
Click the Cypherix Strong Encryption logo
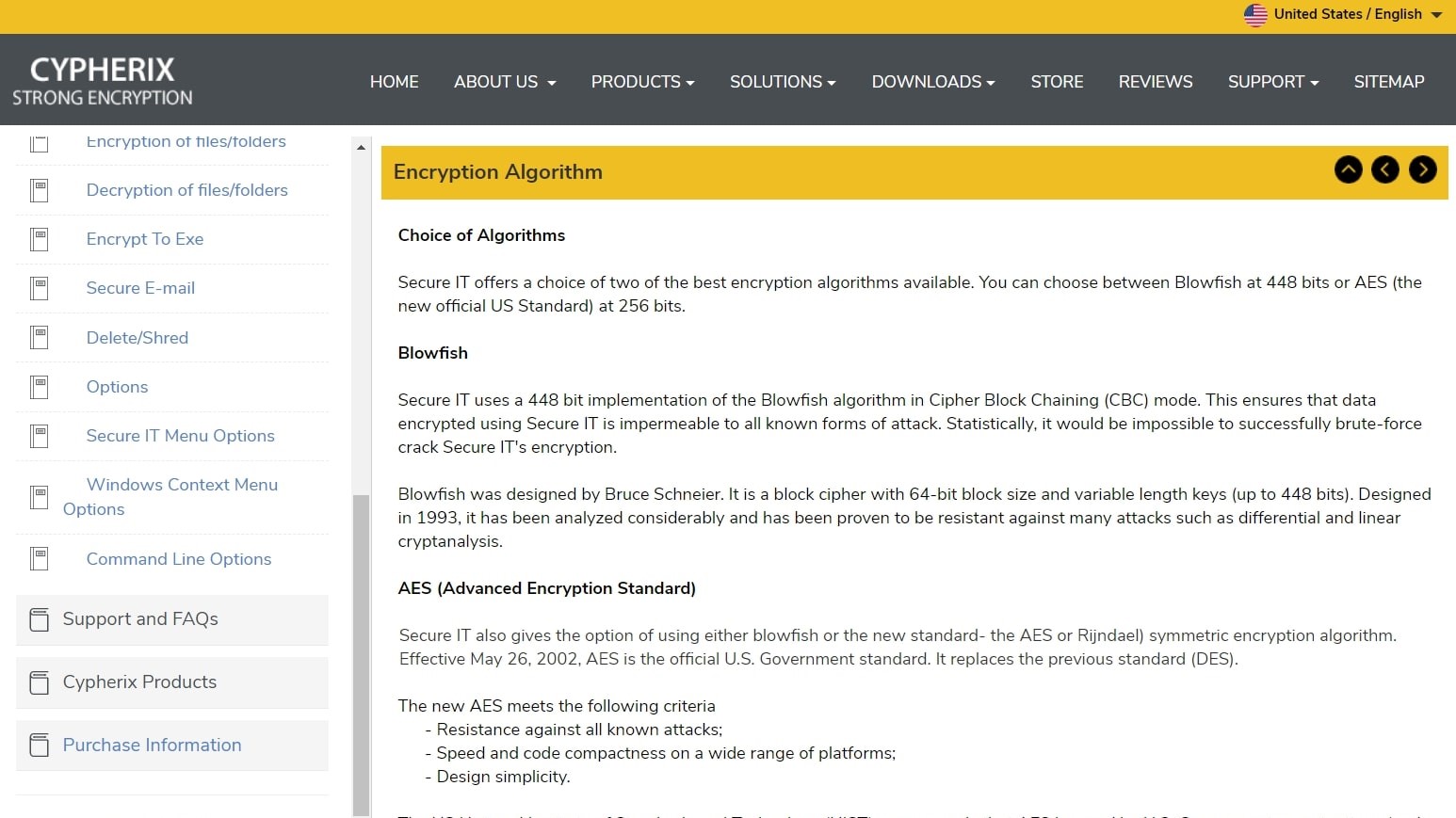102,81
